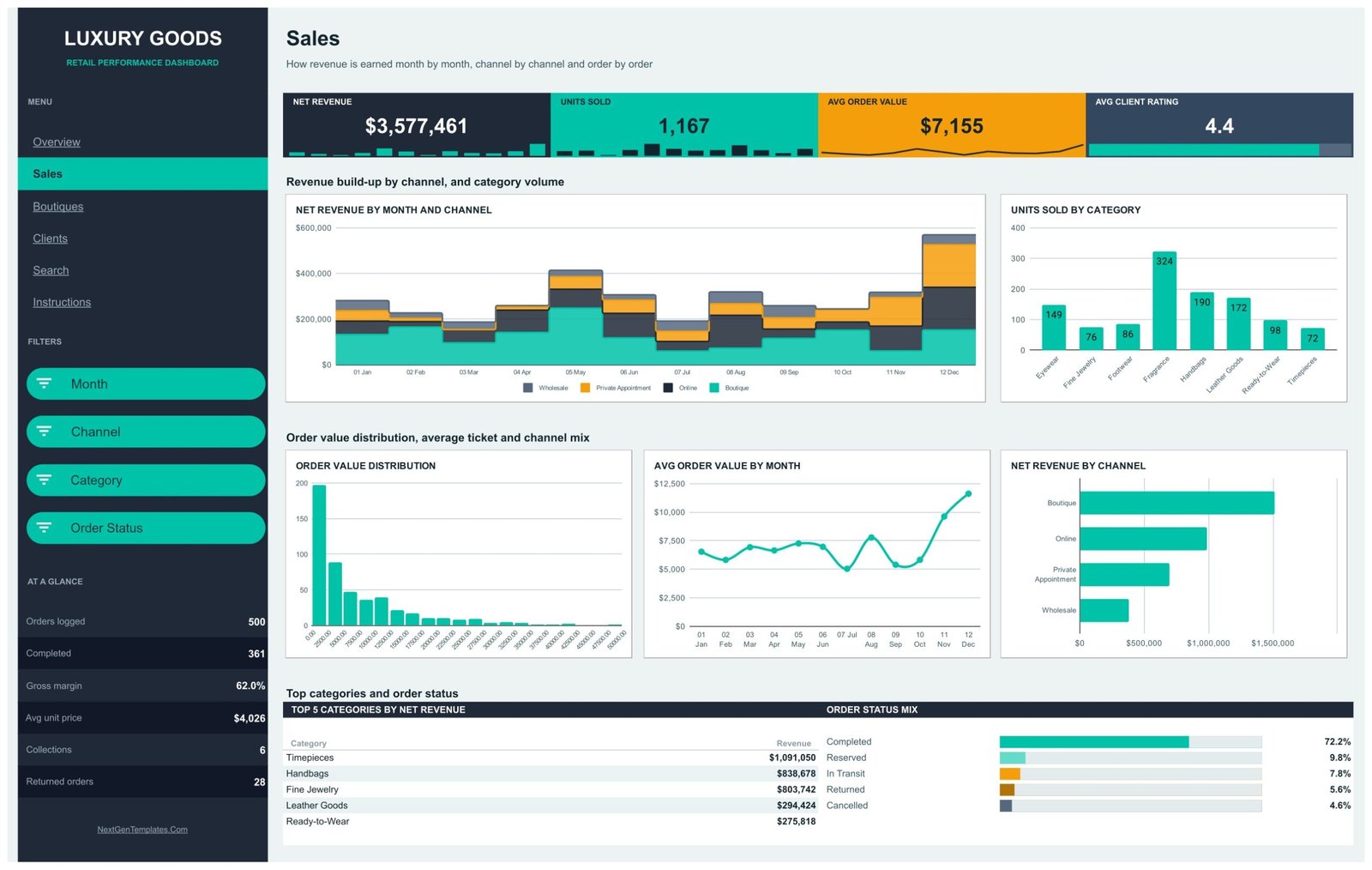Image resolution: width=1372 pixels, height=870 pixels.
Task: Click the filter icon on Month
Action: point(44,384)
